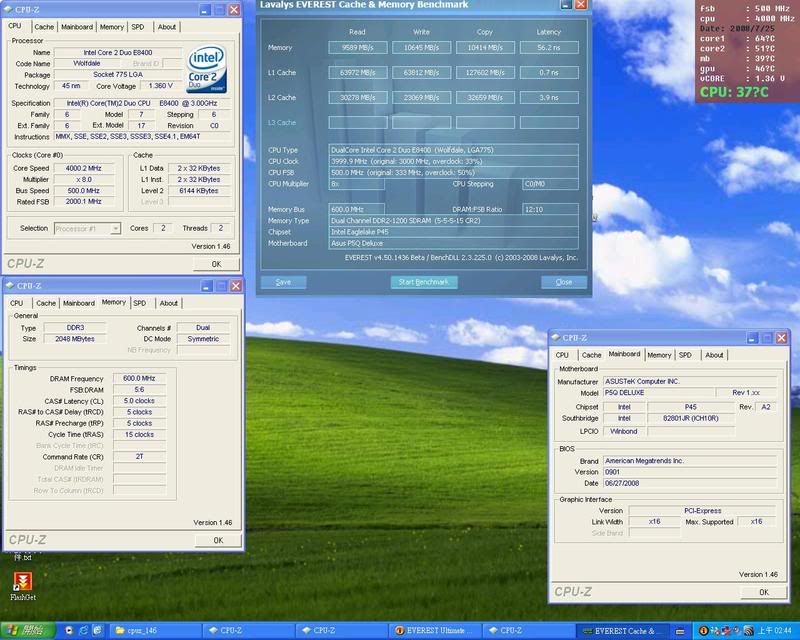Click the Memory Read result field
This screenshot has height=640, width=800.
click(x=360, y=47)
